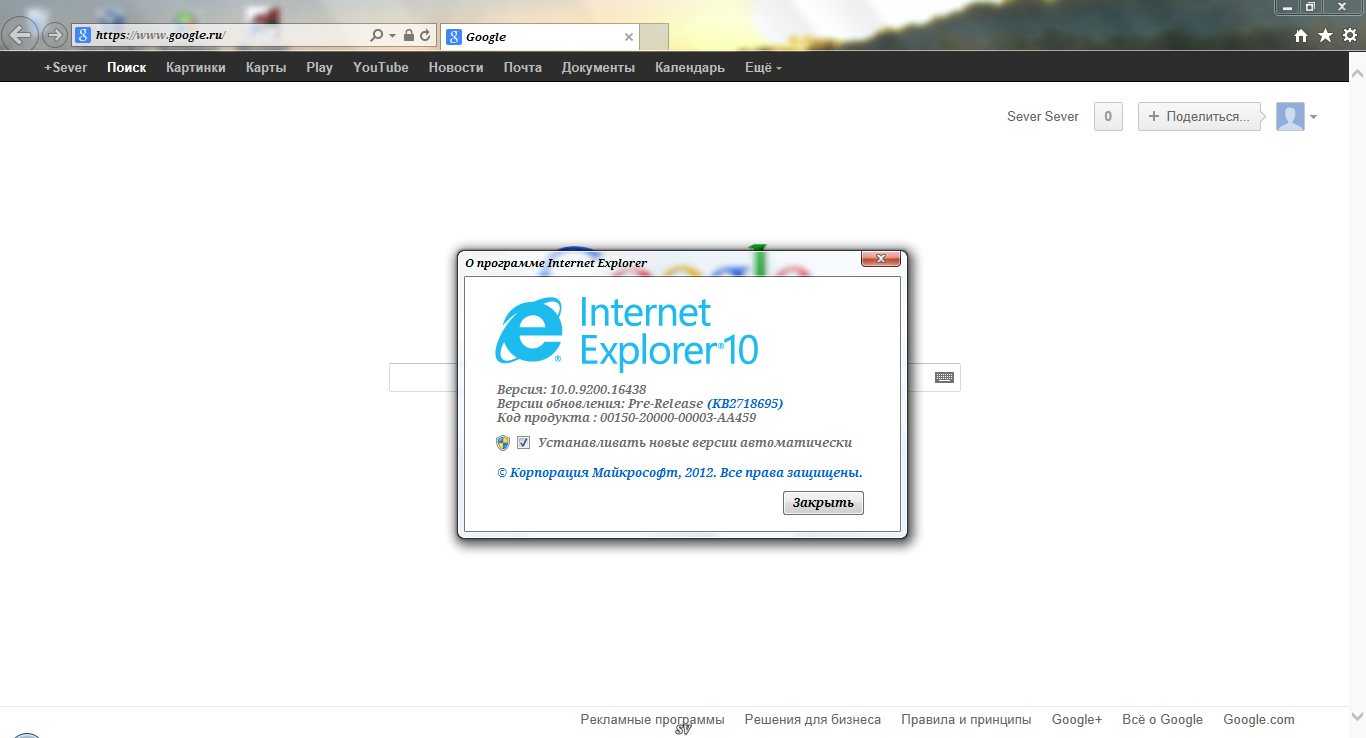Open Favorites star icon
This screenshot has width=1366, height=738.
click(1325, 35)
